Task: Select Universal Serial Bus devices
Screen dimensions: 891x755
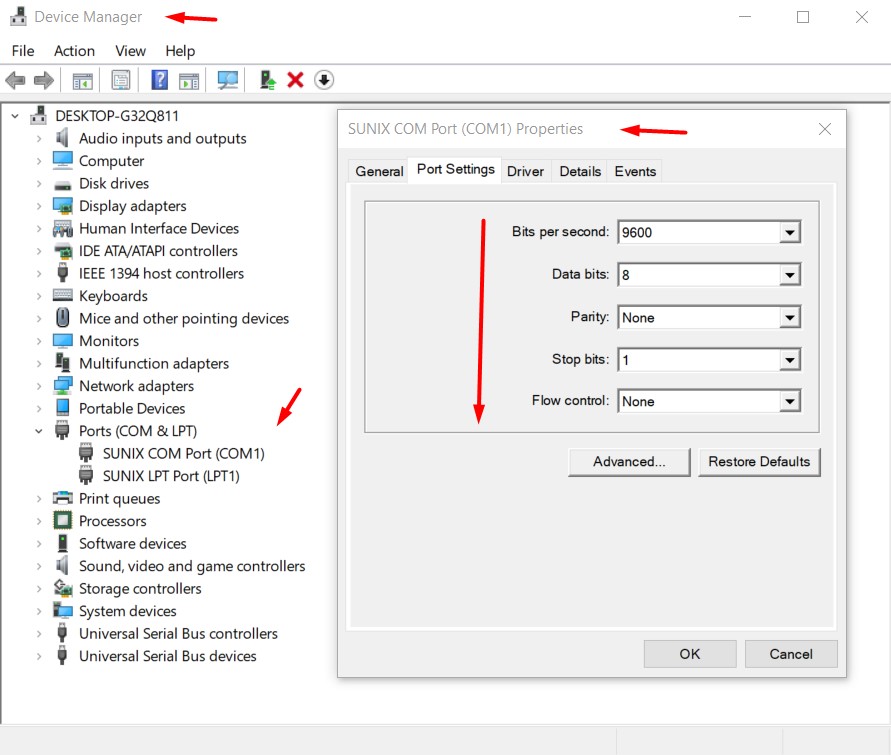Action: 168,656
